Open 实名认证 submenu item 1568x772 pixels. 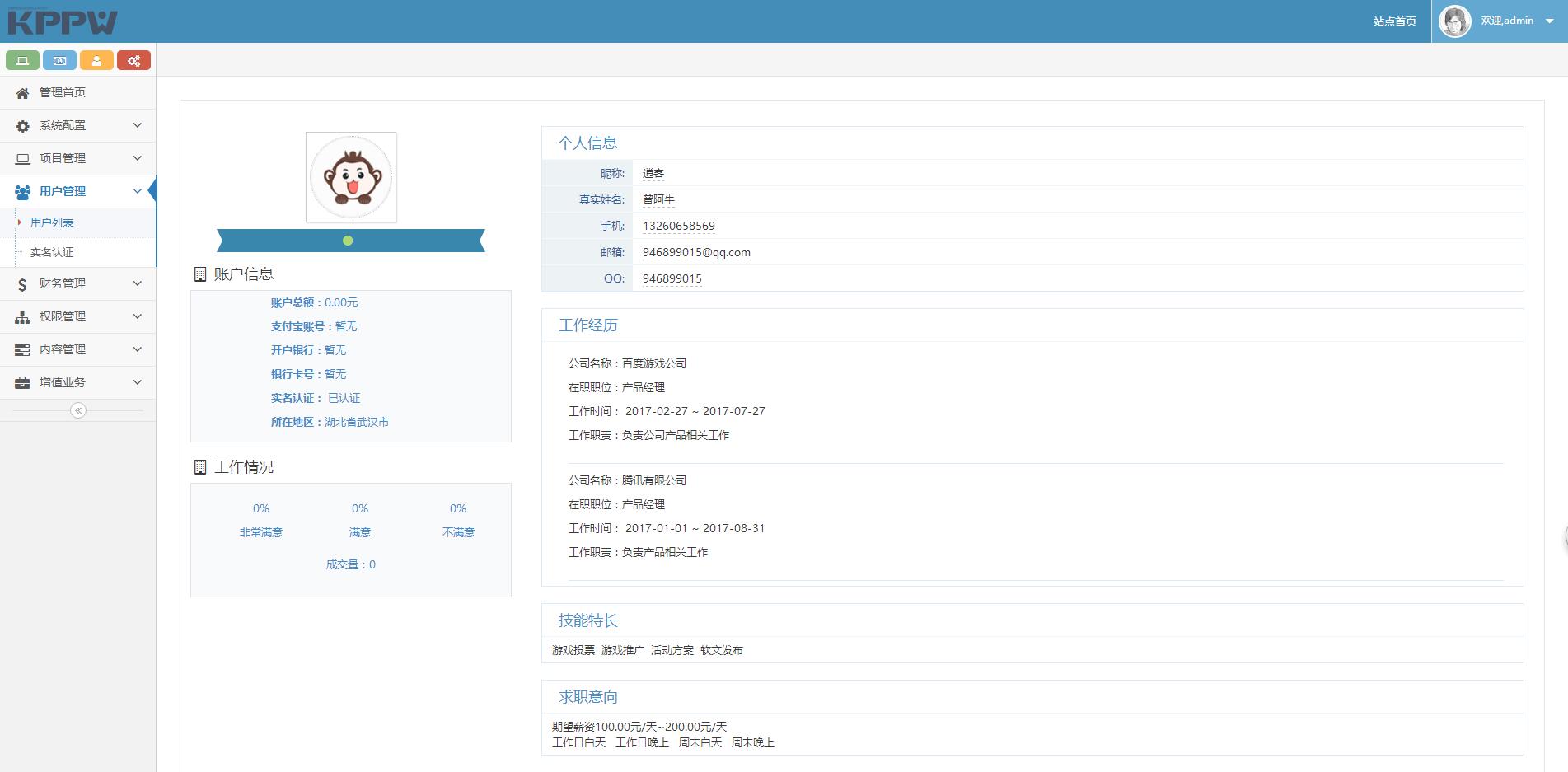[52, 252]
